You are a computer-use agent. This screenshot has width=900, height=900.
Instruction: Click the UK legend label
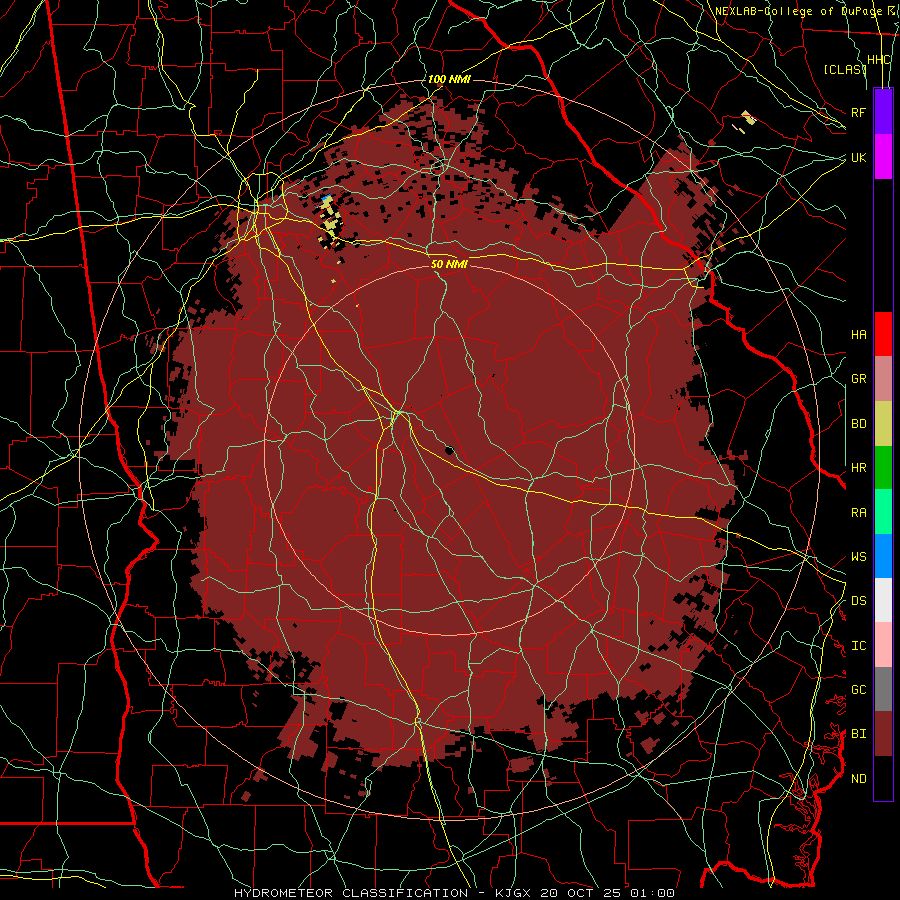click(858, 157)
